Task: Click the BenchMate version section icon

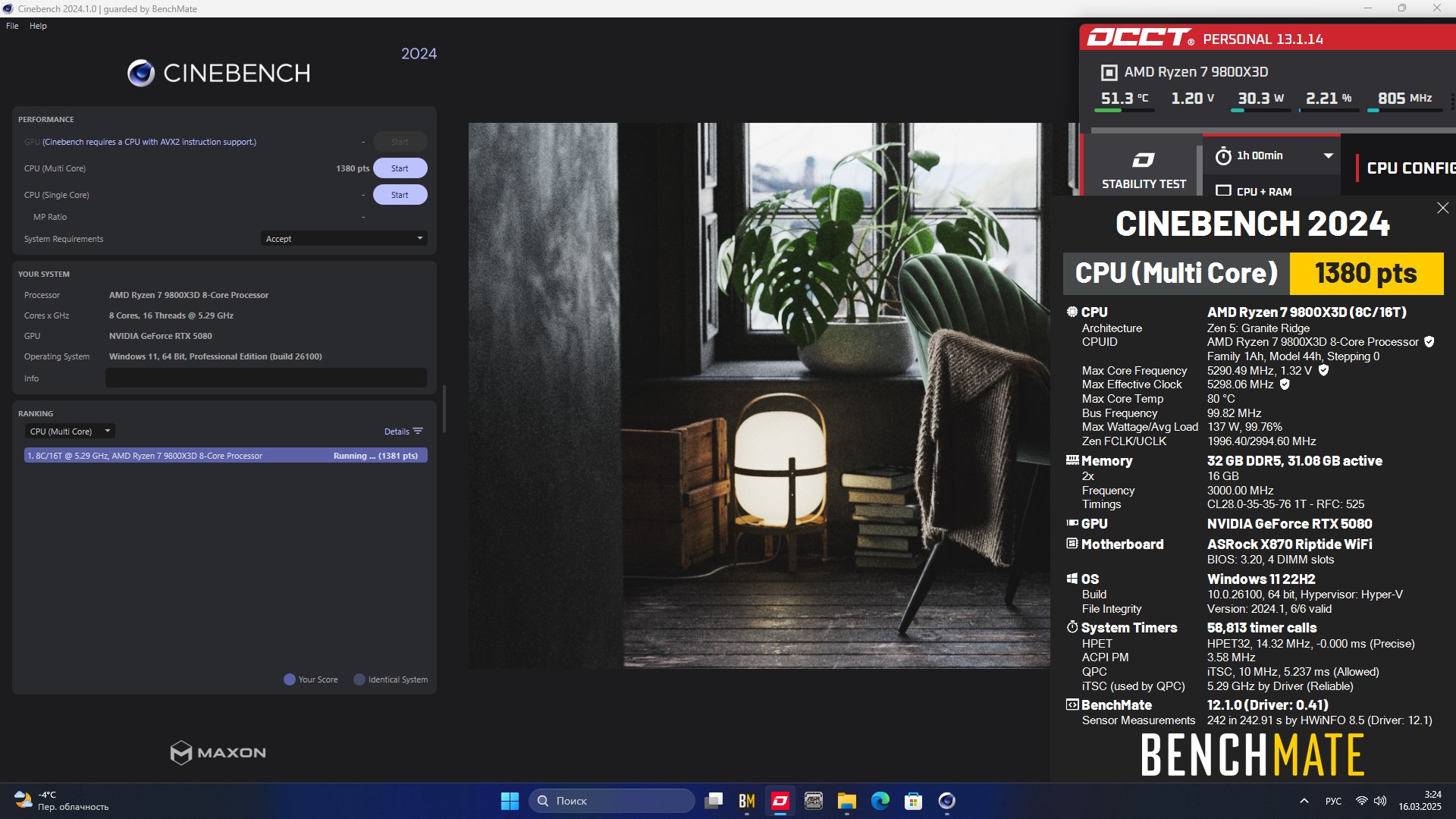Action: click(x=1072, y=704)
